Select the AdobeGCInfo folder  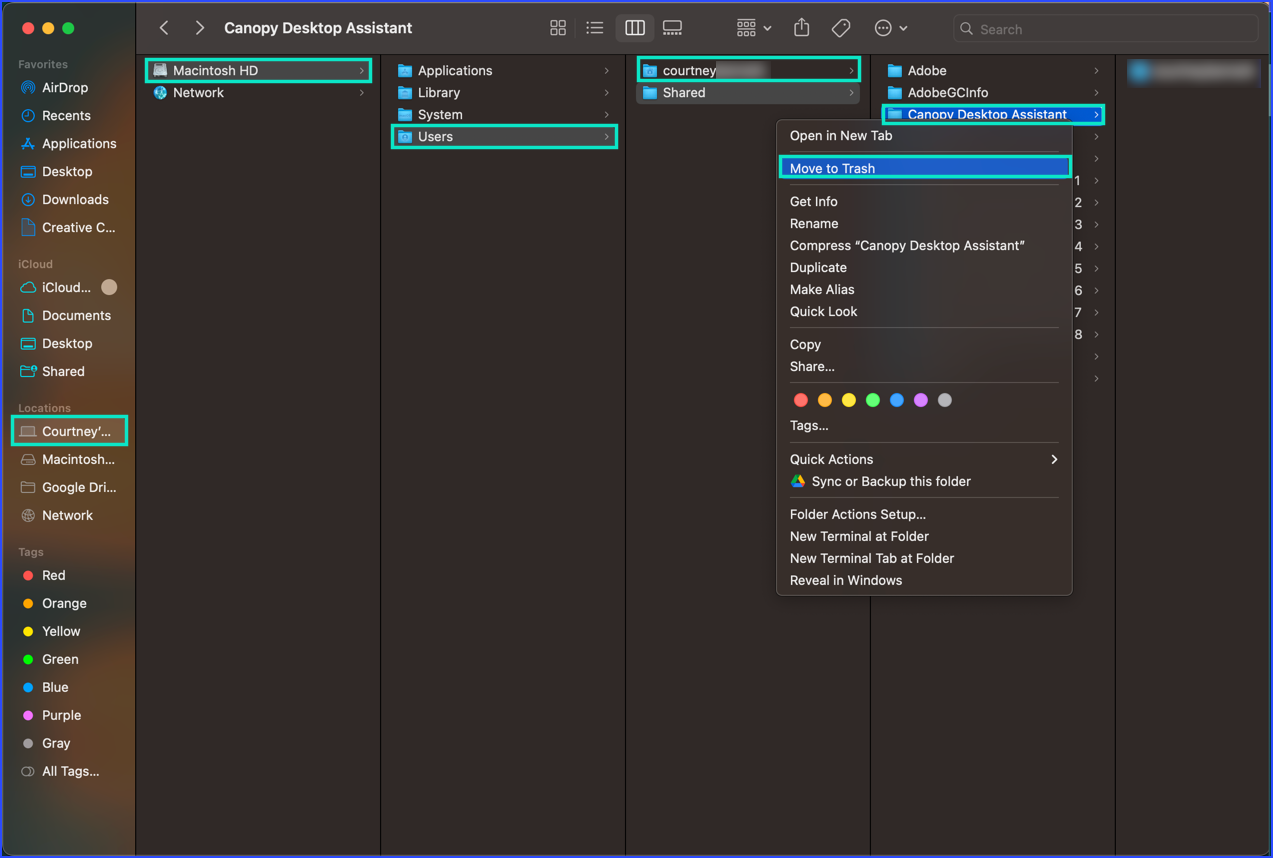point(993,93)
